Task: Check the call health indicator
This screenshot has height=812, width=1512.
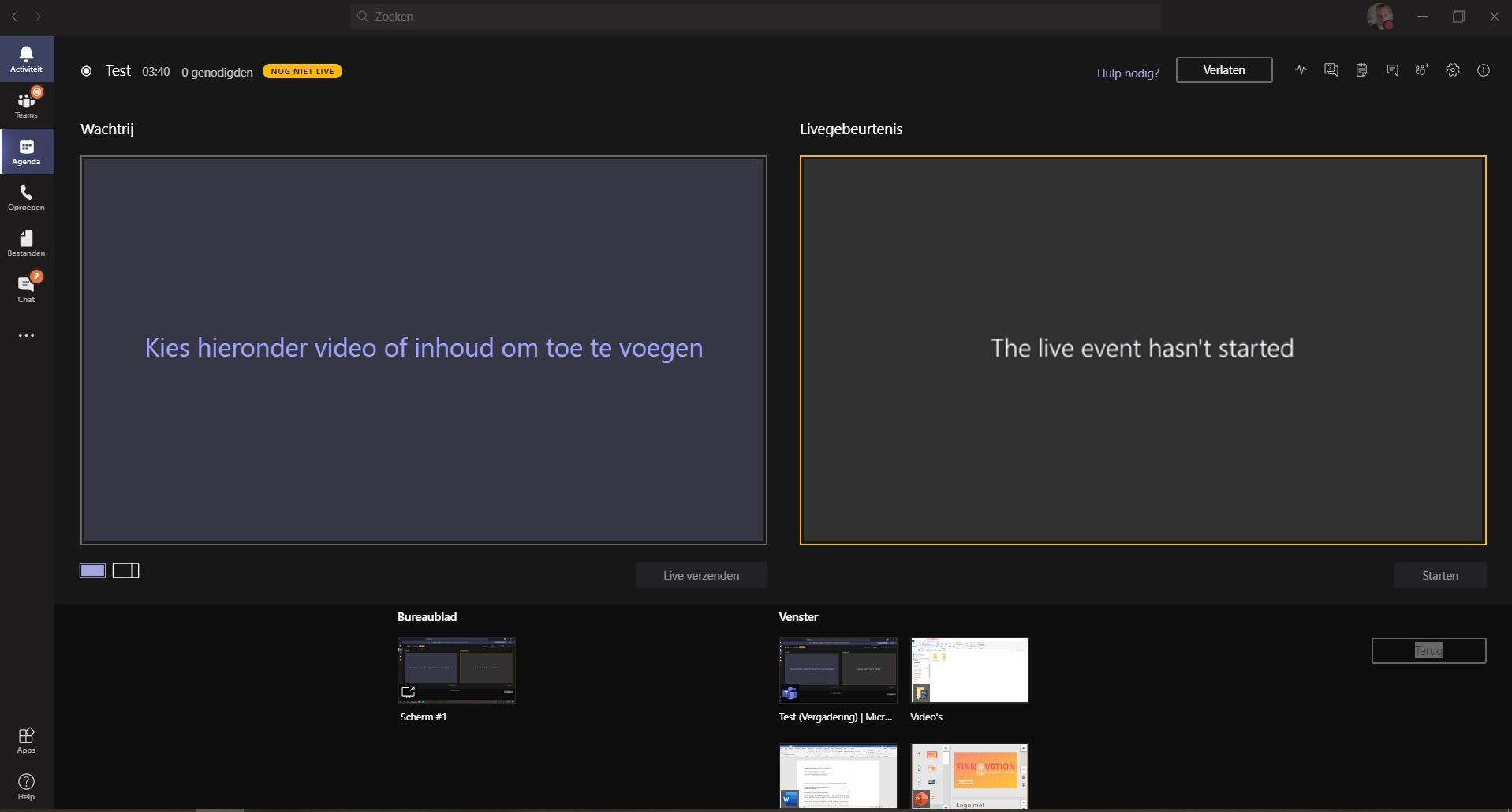Action: (x=1300, y=70)
